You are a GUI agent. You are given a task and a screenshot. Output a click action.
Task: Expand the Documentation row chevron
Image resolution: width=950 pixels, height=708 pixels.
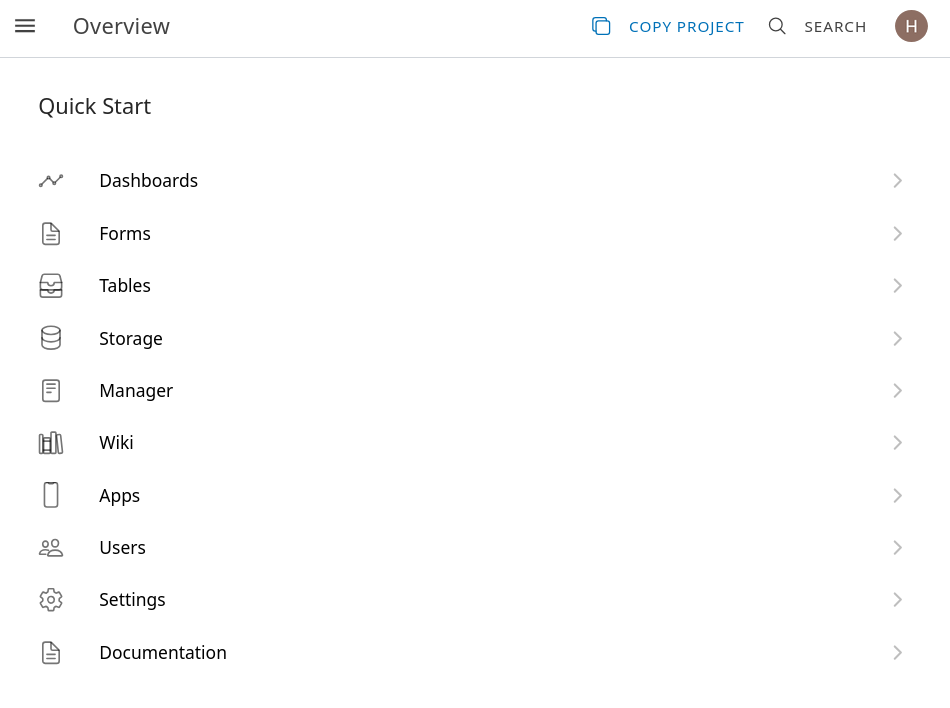(897, 653)
